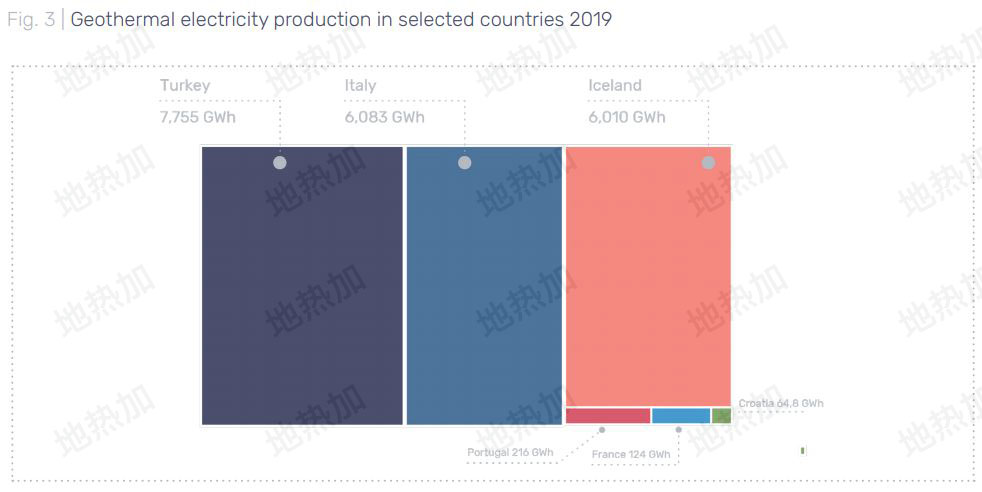Click the Turkey country label
Screen dimensions: 982x492
(x=185, y=86)
